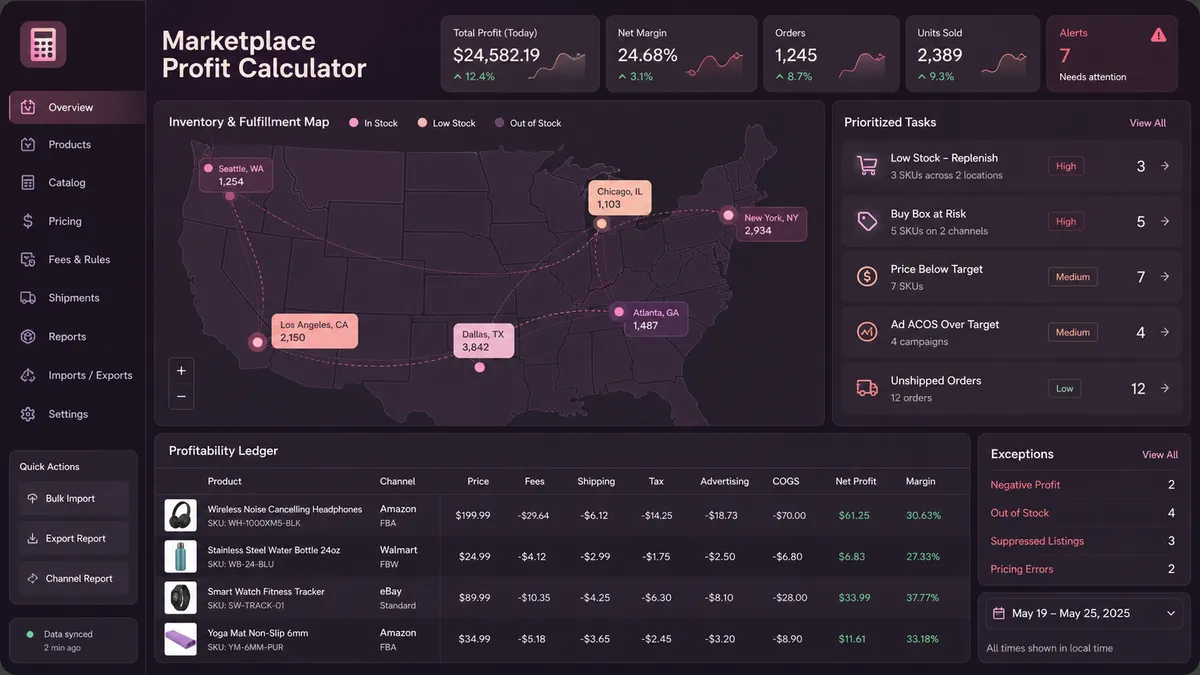Select the Dallas, TX map label
The height and width of the screenshot is (675, 1200).
pos(483,340)
